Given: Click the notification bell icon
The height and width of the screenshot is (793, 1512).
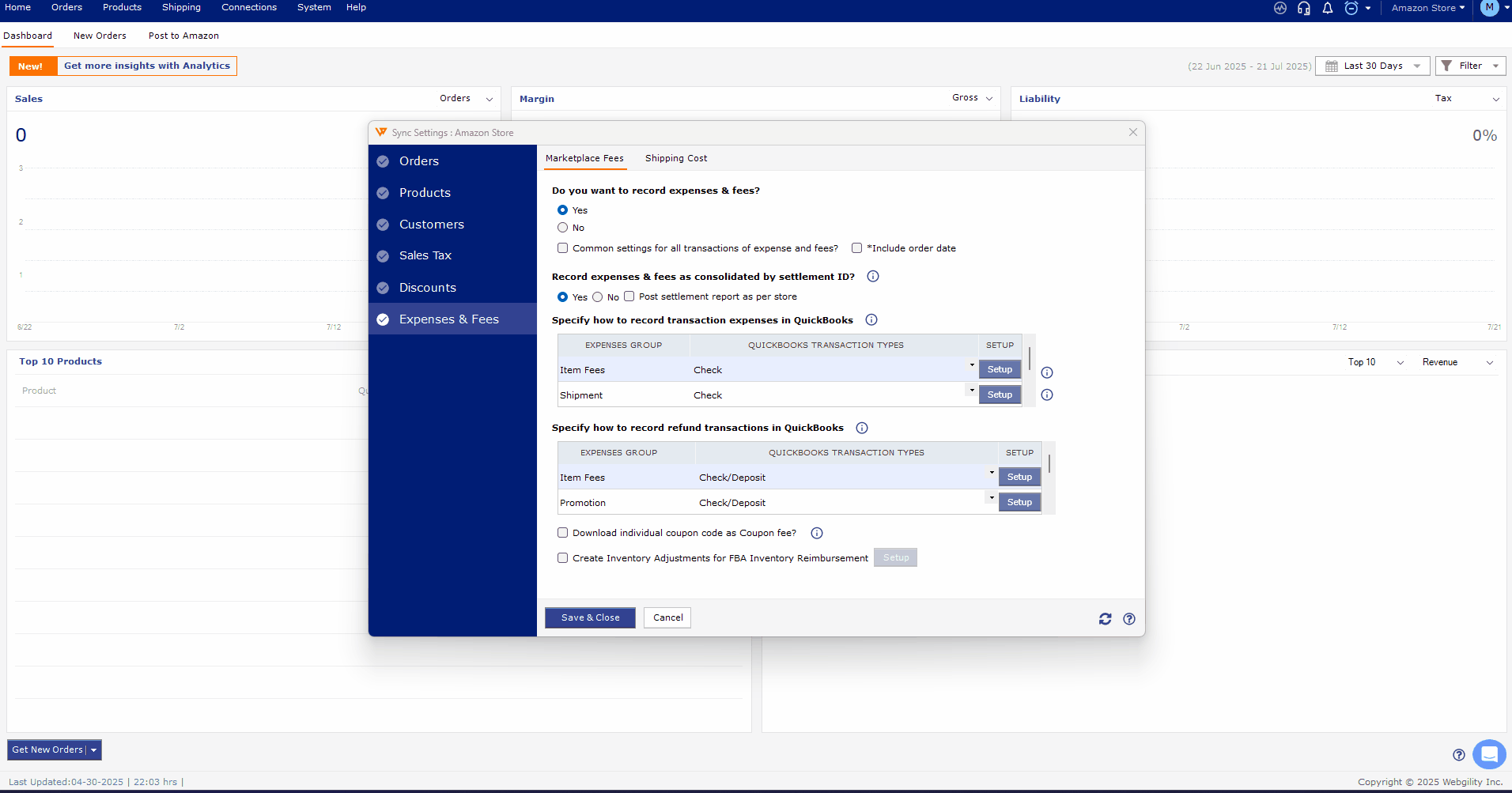Looking at the screenshot, I should [1328, 8].
